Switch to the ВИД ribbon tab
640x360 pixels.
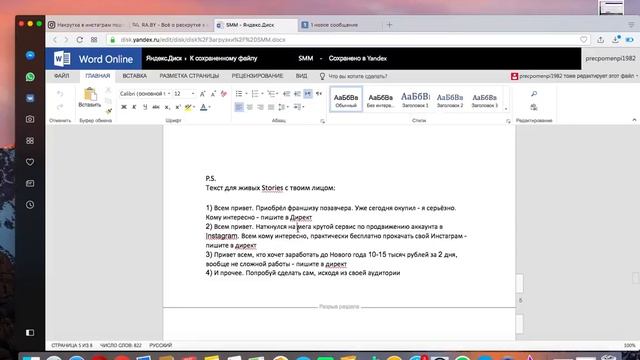[301, 76]
